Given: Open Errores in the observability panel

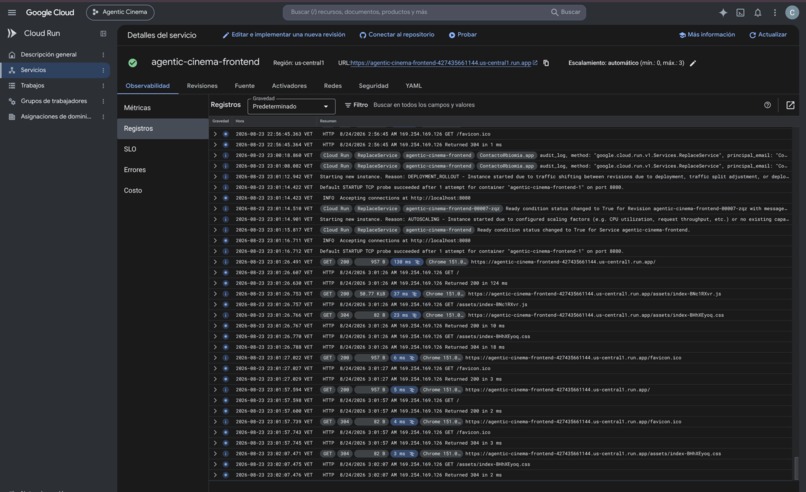Looking at the screenshot, I should click(x=162, y=170).
